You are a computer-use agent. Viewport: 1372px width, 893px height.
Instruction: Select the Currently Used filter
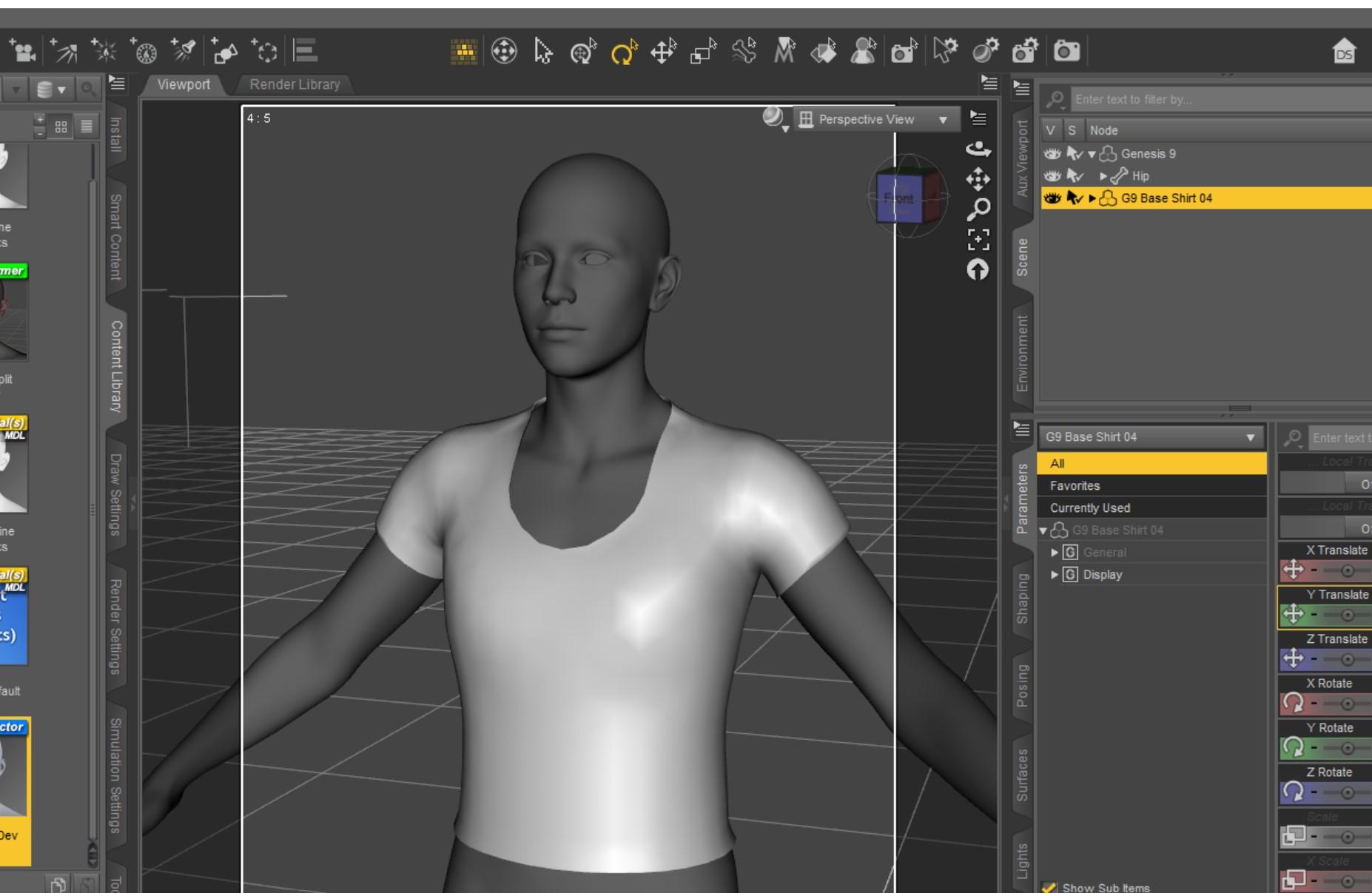(1151, 508)
